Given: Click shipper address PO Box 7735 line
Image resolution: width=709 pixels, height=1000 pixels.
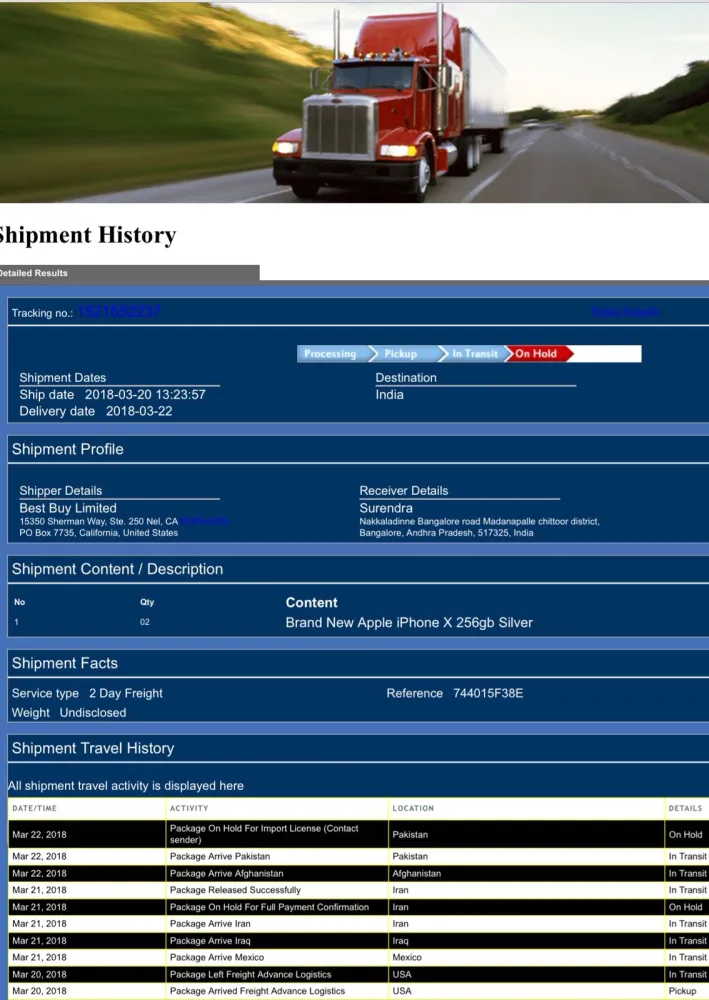Looking at the screenshot, I should pos(98,533).
